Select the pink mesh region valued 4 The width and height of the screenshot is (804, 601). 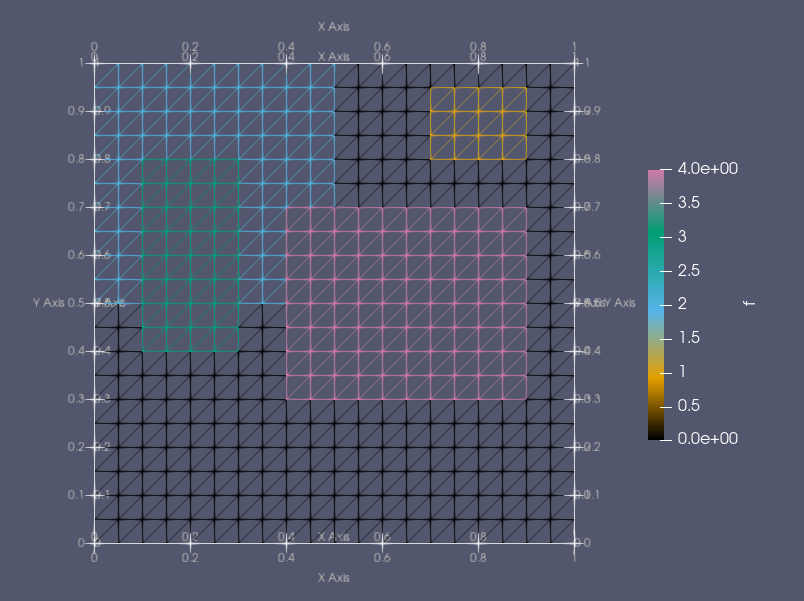pyautogui.click(x=406, y=303)
